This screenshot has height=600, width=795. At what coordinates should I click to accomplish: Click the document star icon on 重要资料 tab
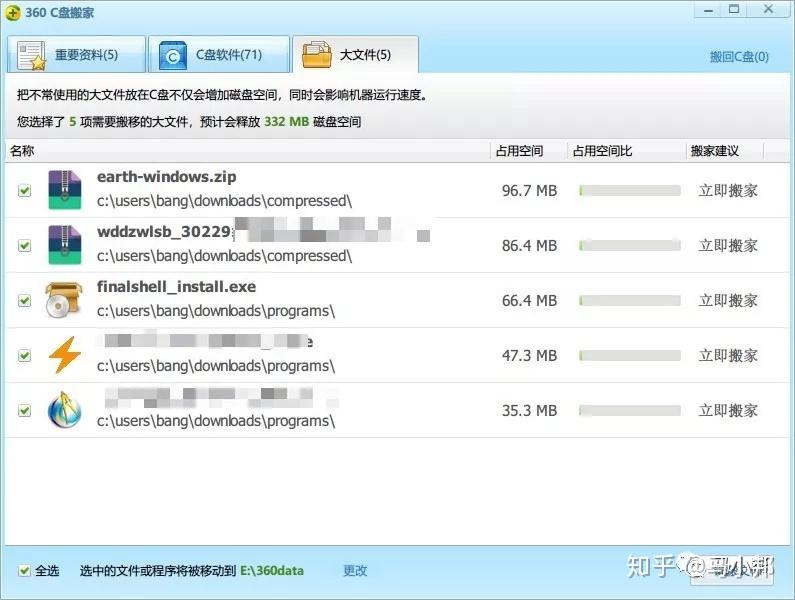point(31,55)
